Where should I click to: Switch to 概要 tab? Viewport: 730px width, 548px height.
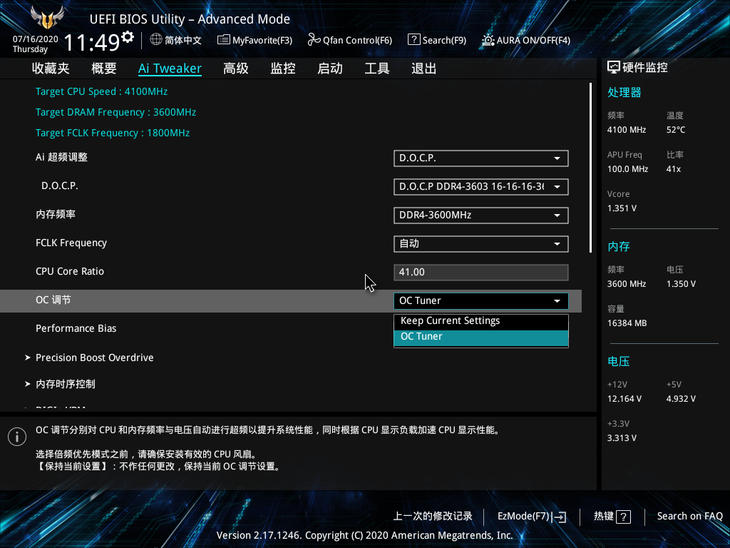point(104,68)
